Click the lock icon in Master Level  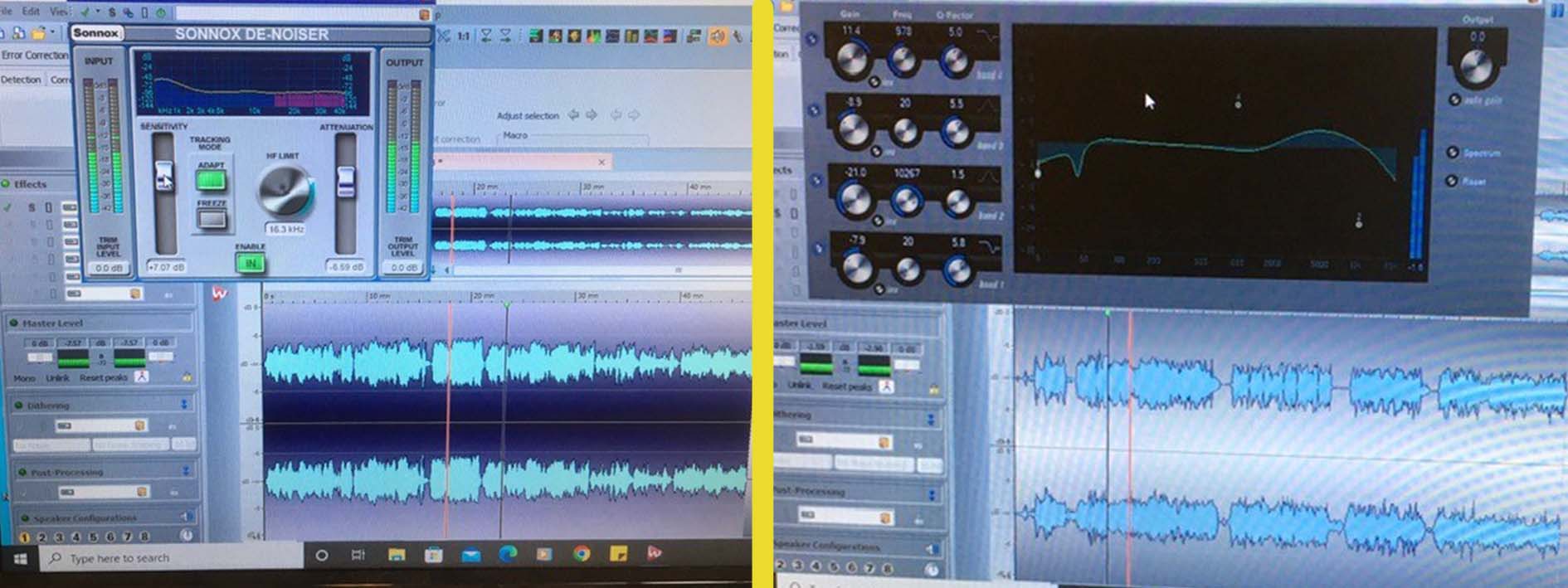click(x=187, y=377)
